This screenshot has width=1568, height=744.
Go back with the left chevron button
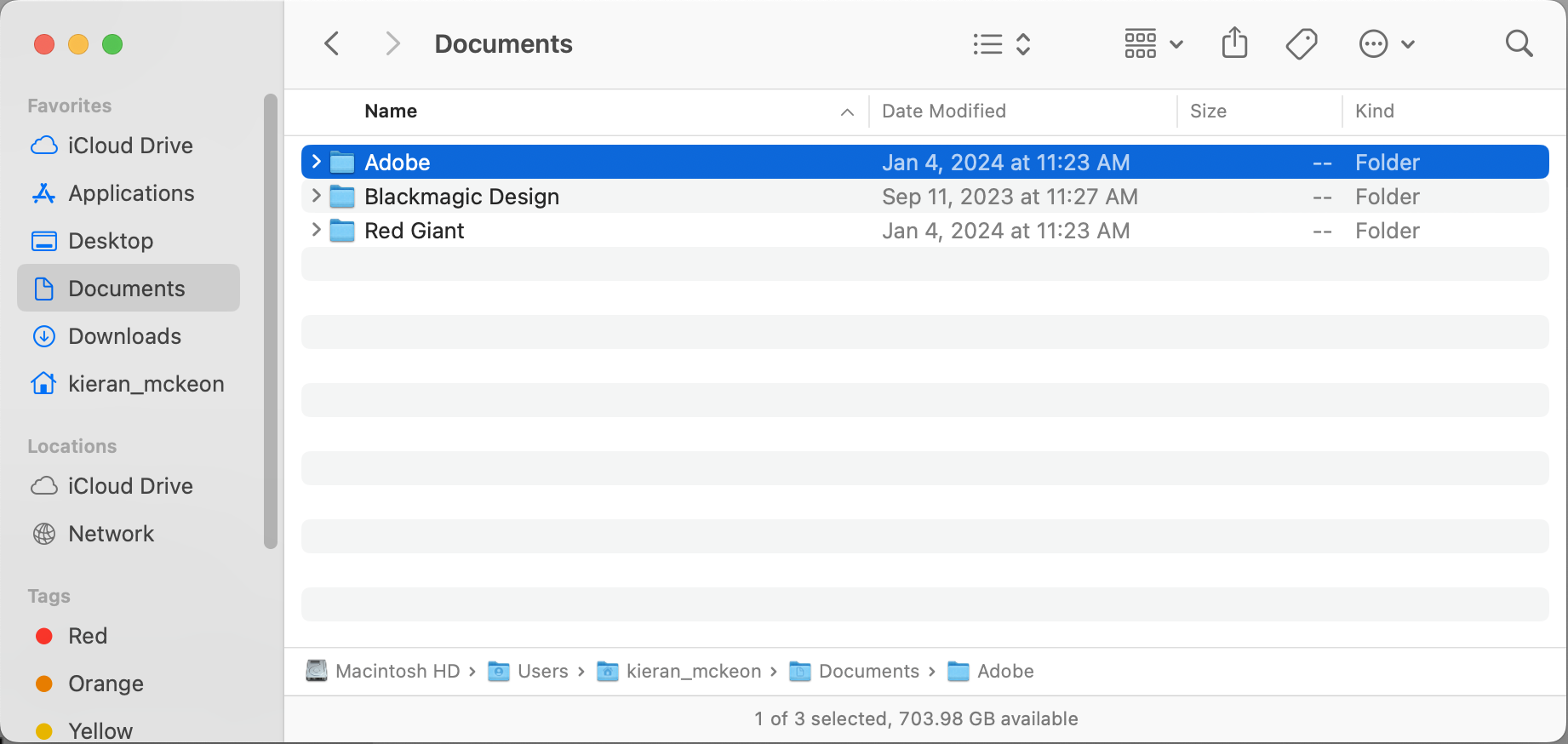click(332, 43)
